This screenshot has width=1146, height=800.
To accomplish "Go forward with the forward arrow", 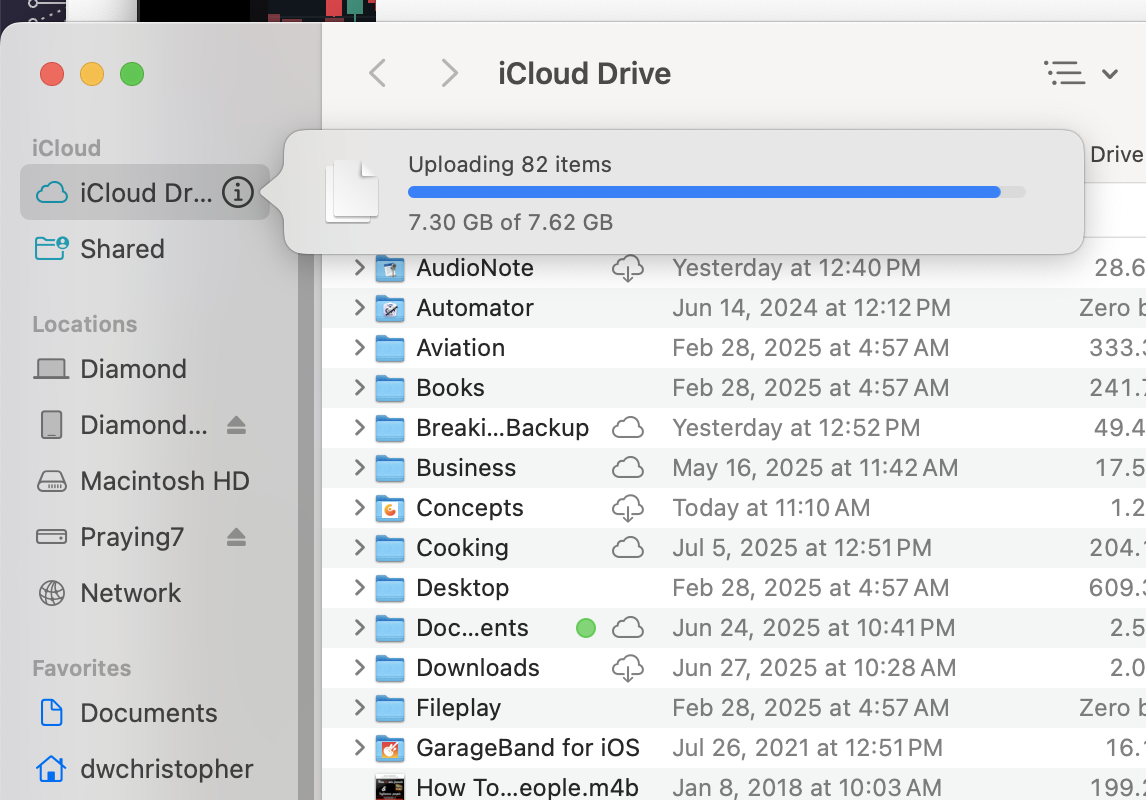I will pos(449,73).
